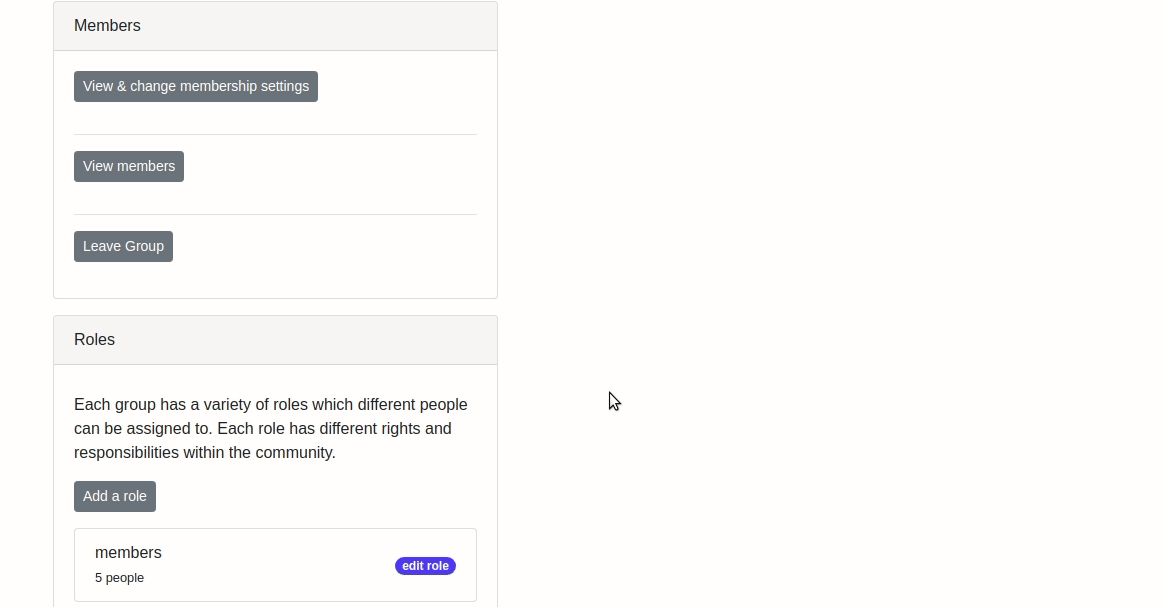1164x607 pixels.
Task: Click the Members heading text
Action: 108,26
